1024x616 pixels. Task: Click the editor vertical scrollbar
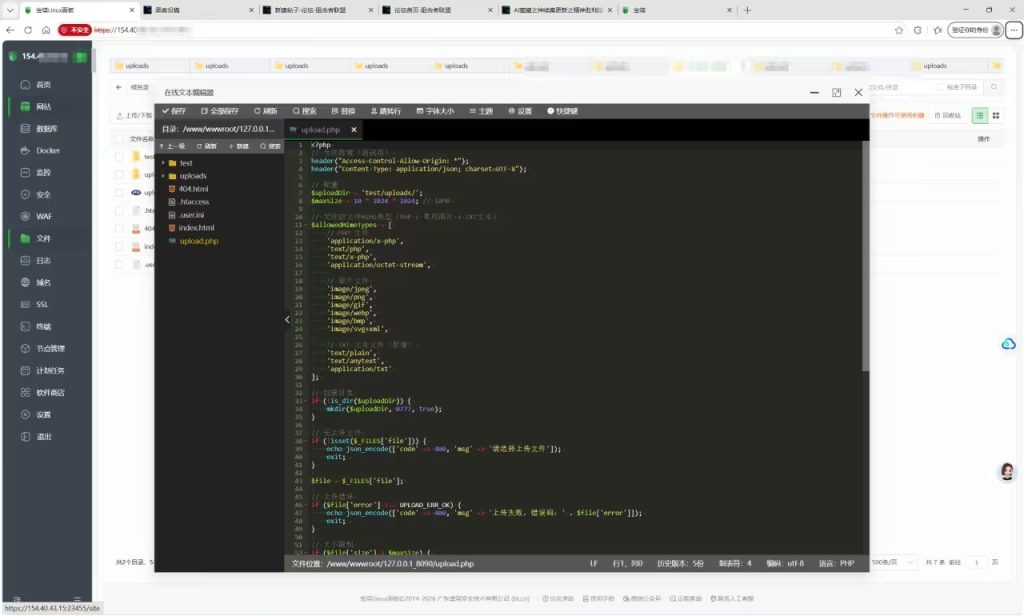coord(865,256)
